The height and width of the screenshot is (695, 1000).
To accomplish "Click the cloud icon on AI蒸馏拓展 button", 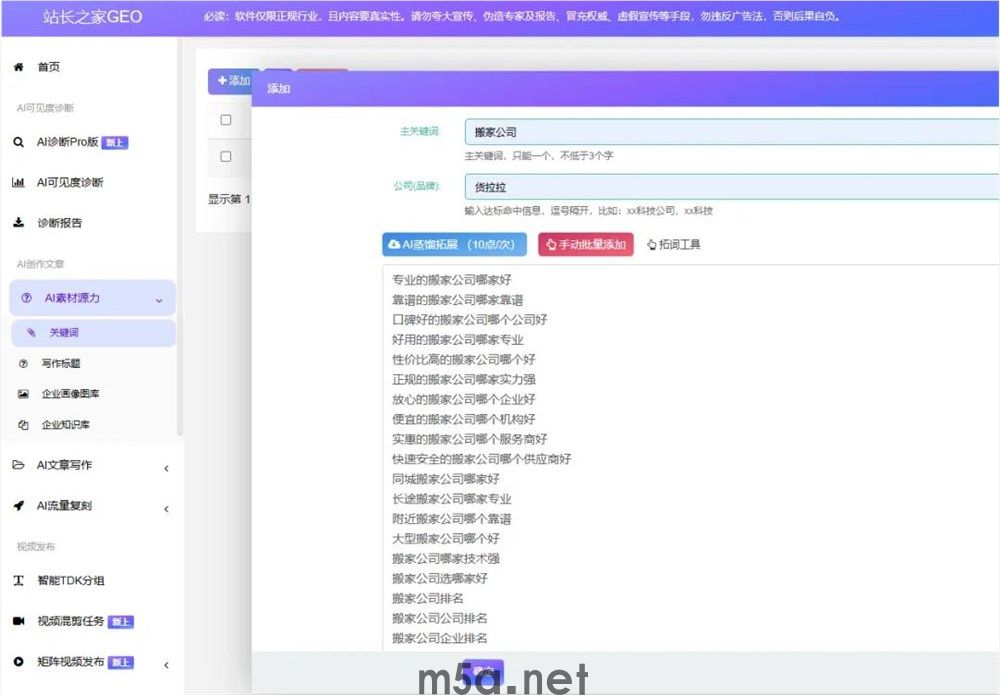I will 394,244.
